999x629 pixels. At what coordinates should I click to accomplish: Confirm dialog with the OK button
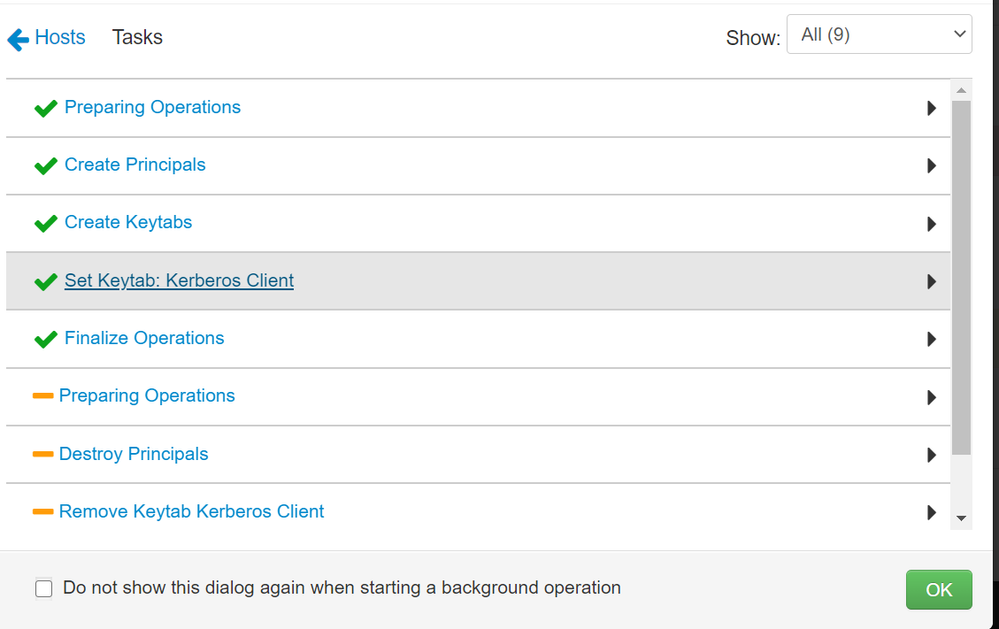click(939, 589)
